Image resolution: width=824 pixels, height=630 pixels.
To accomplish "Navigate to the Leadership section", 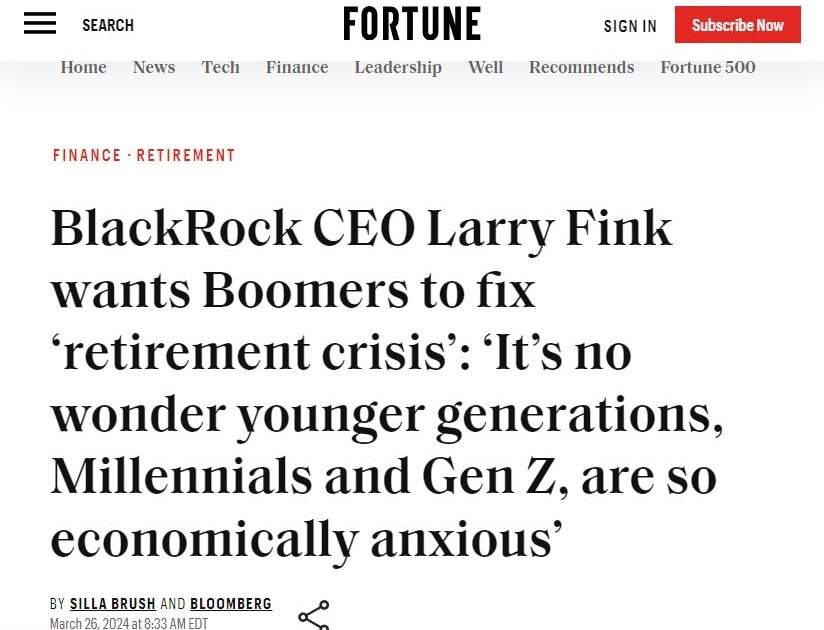I will coord(398,67).
